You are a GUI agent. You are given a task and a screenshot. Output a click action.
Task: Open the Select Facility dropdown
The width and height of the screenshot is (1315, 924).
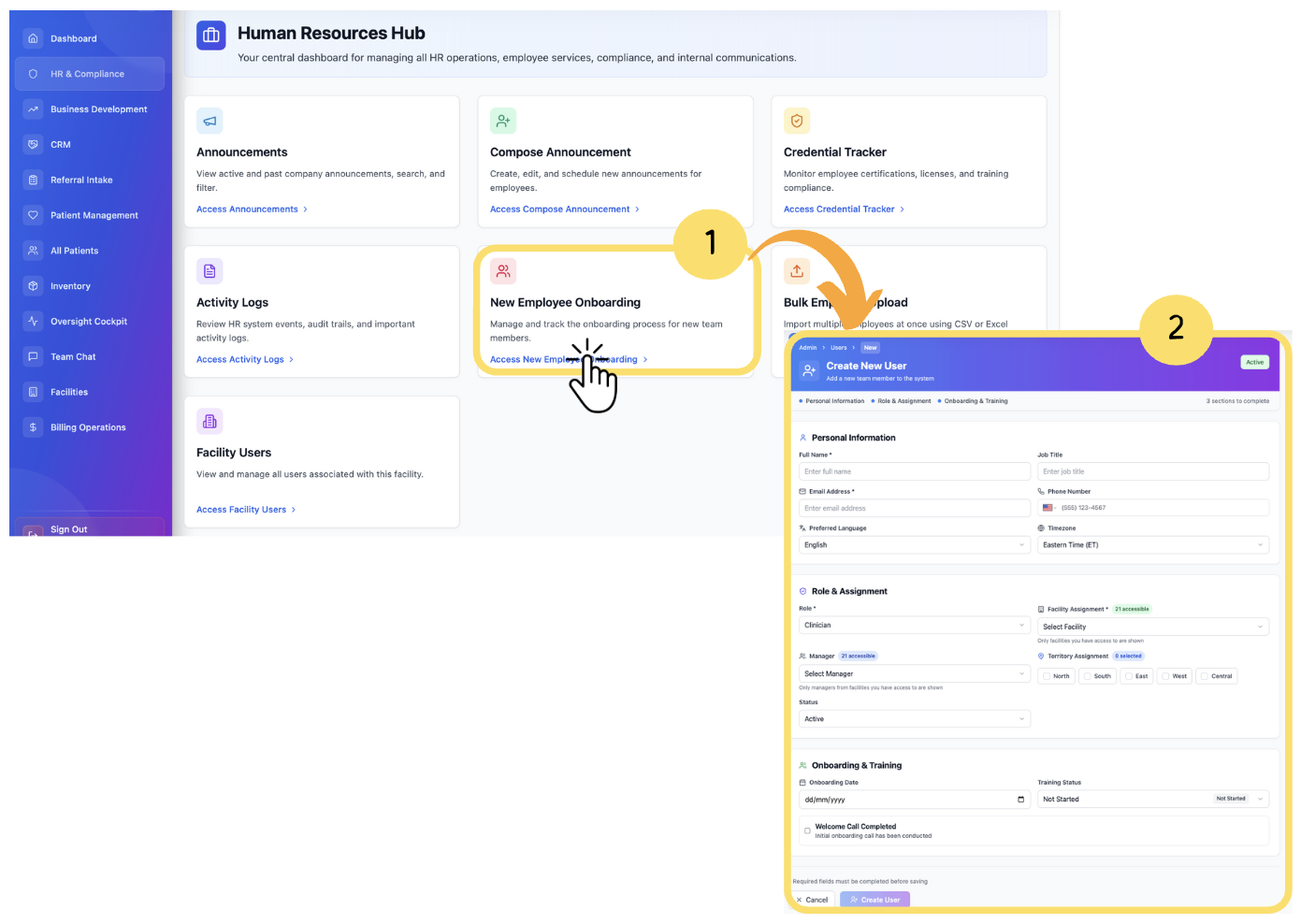tap(1152, 627)
